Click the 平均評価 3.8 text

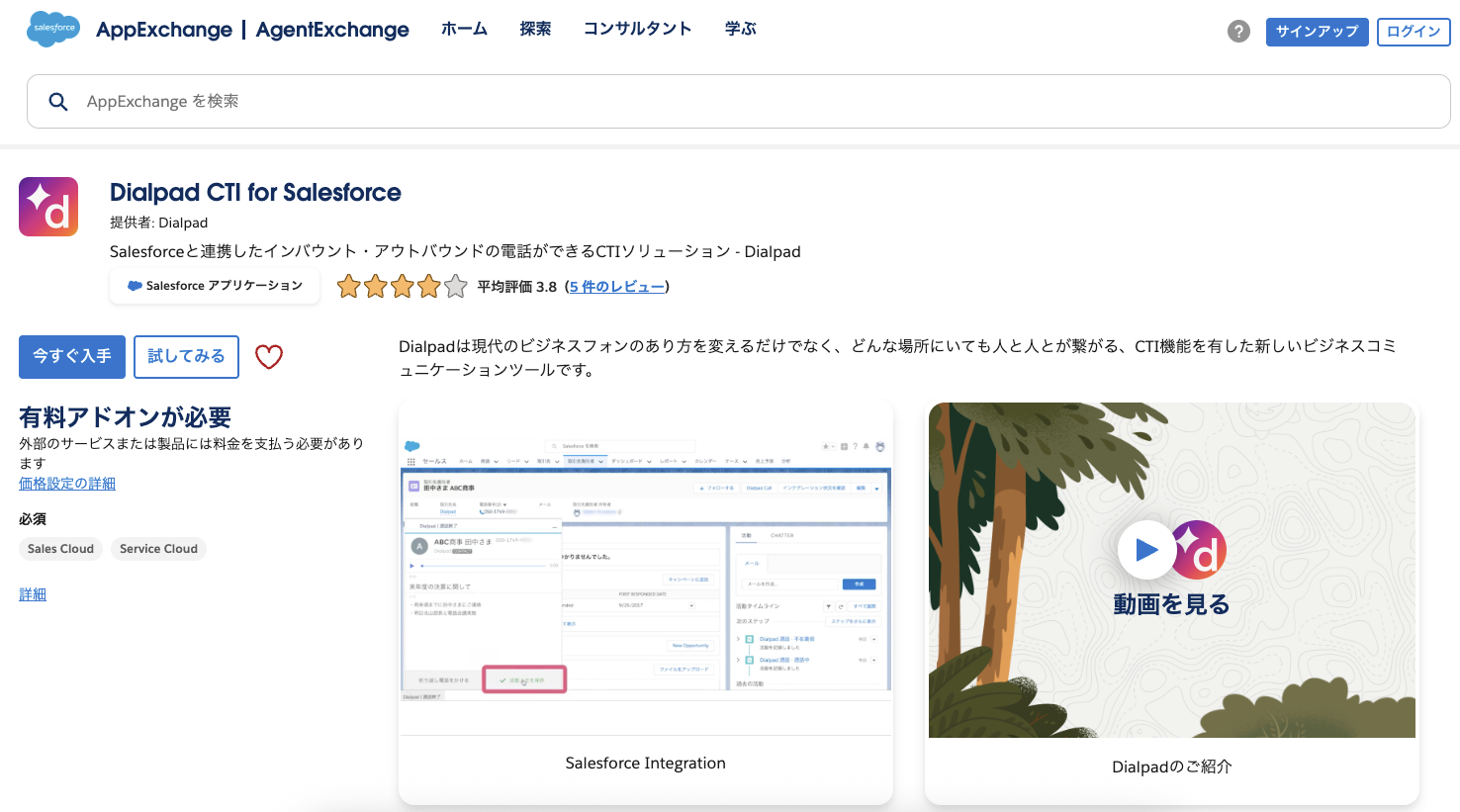click(x=517, y=287)
